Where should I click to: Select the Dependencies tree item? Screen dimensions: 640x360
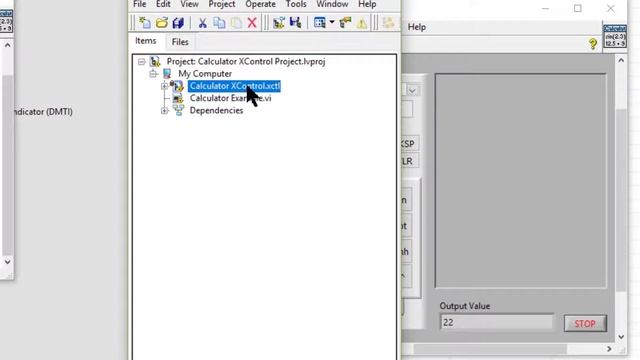[216, 111]
